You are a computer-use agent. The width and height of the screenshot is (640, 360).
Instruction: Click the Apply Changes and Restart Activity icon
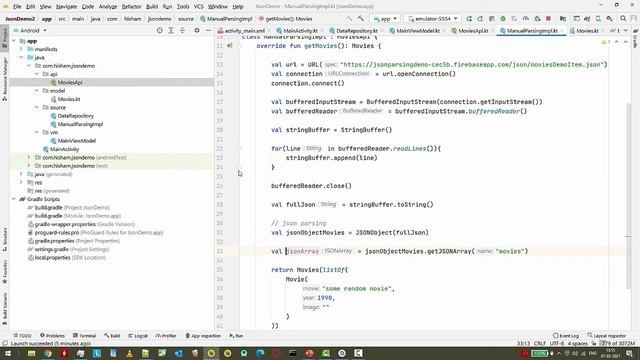pyautogui.click(x=480, y=19)
